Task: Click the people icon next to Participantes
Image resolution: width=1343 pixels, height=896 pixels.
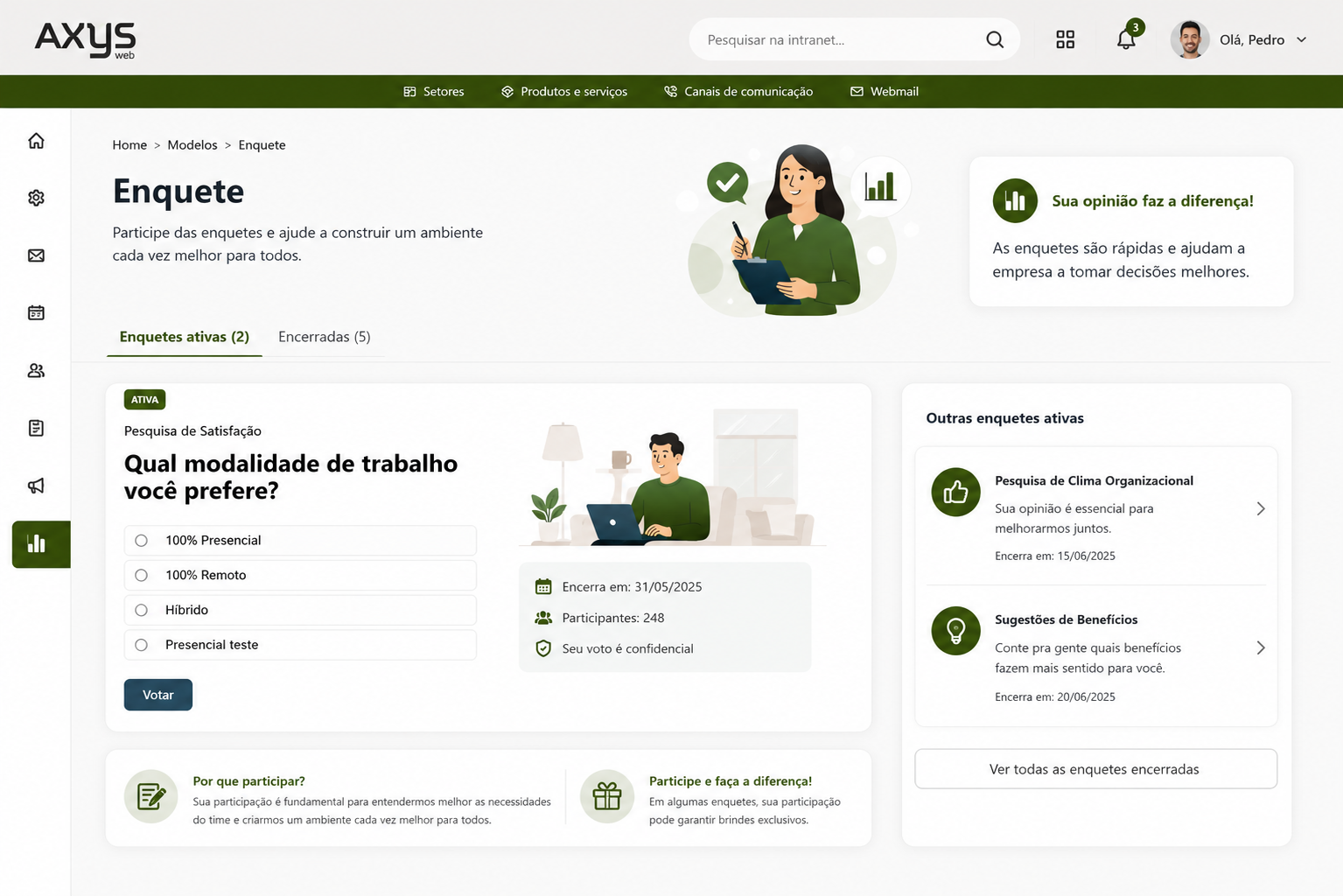Action: [543, 618]
